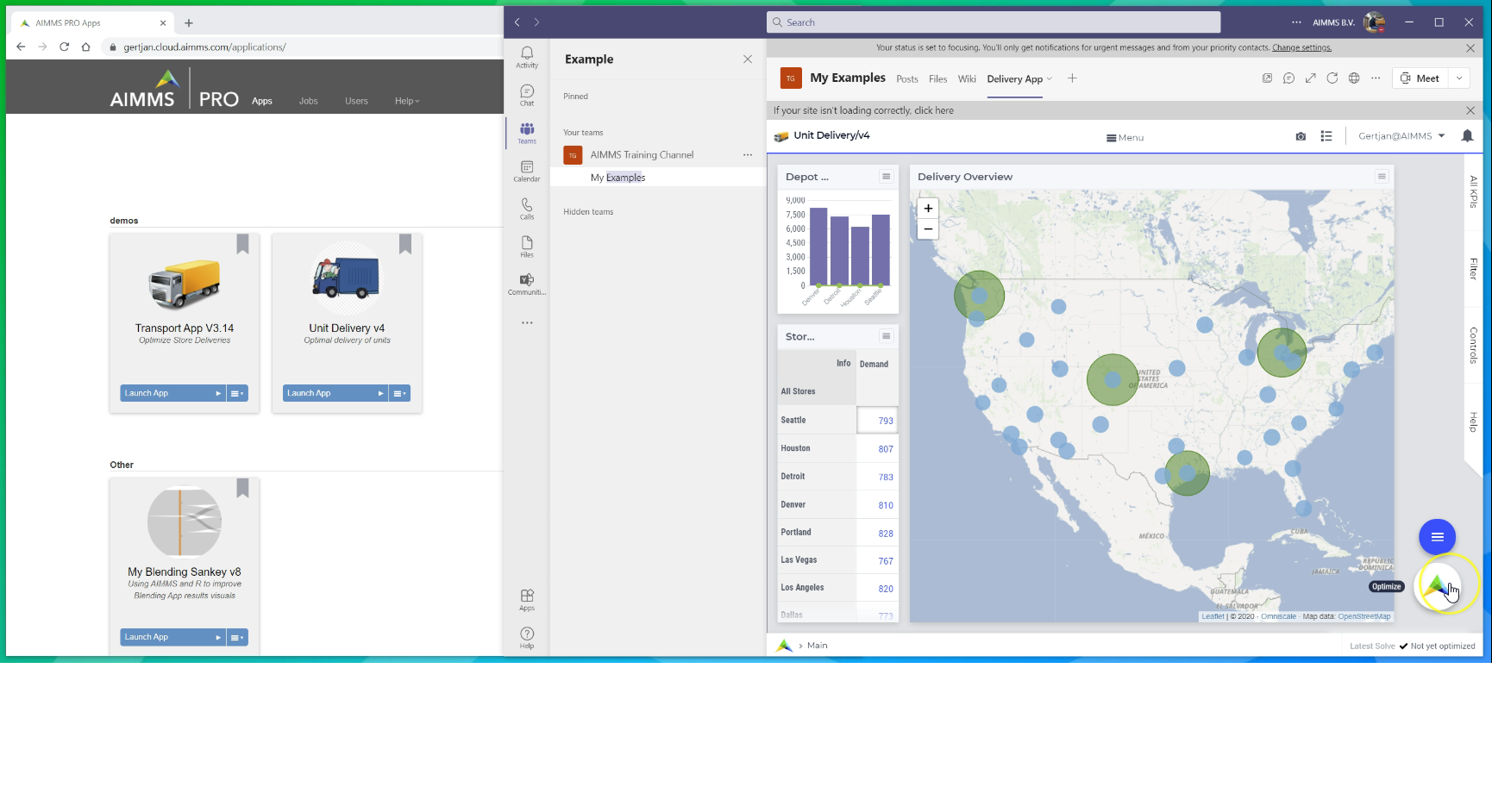This screenshot has width=1492, height=812.
Task: Open Calendar in the Teams sidebar
Action: click(527, 171)
